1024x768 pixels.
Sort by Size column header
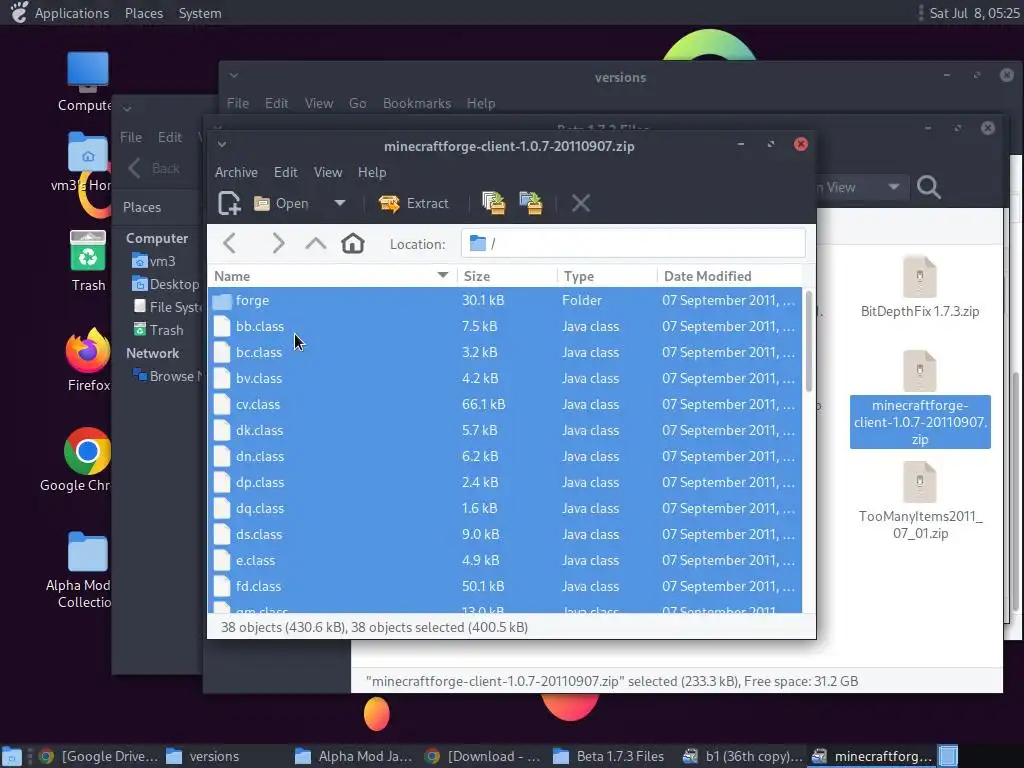click(x=507, y=276)
